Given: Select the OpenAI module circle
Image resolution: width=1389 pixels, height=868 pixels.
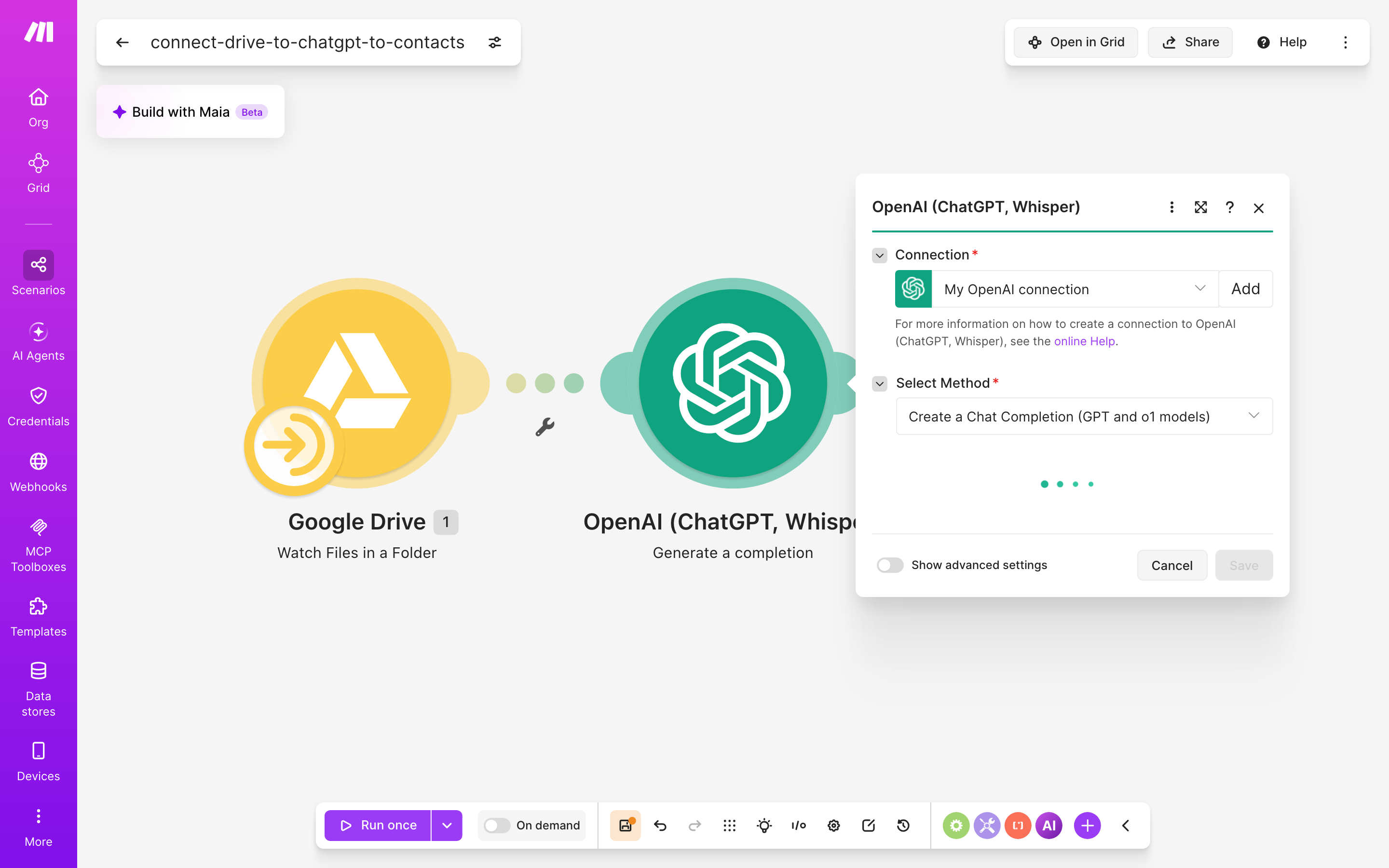Looking at the screenshot, I should (733, 383).
